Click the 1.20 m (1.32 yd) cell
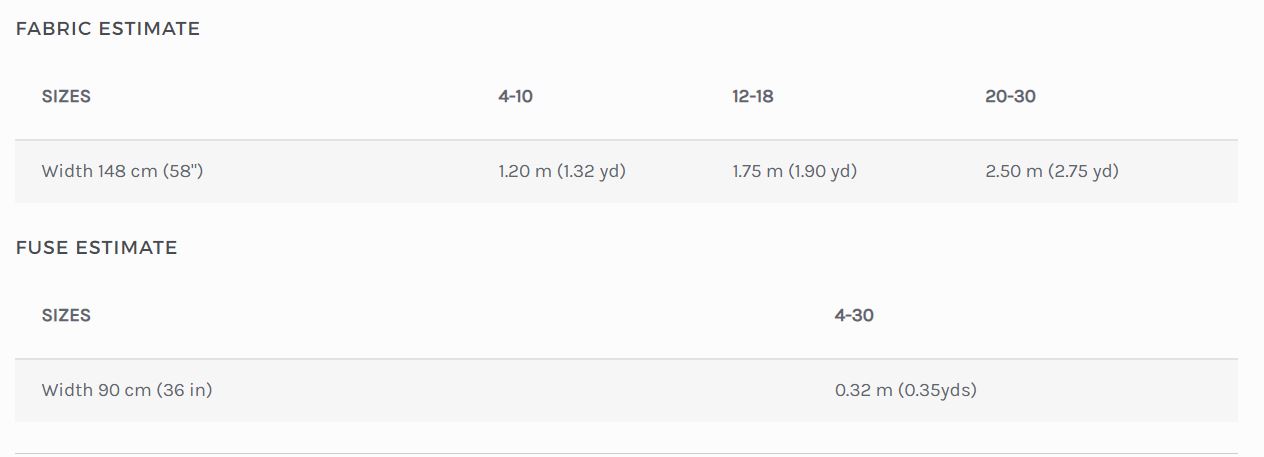Image resolution: width=1264 pixels, height=457 pixels. (x=562, y=171)
